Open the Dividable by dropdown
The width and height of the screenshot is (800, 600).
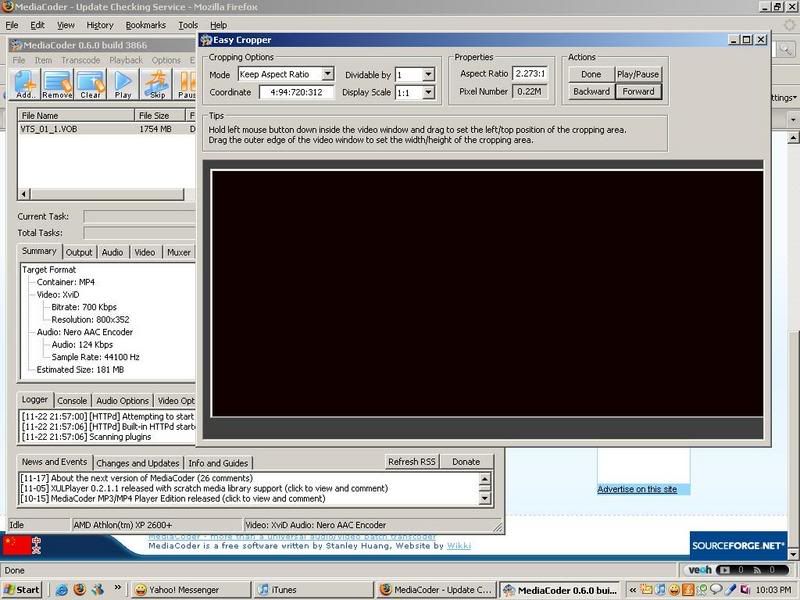[x=429, y=74]
